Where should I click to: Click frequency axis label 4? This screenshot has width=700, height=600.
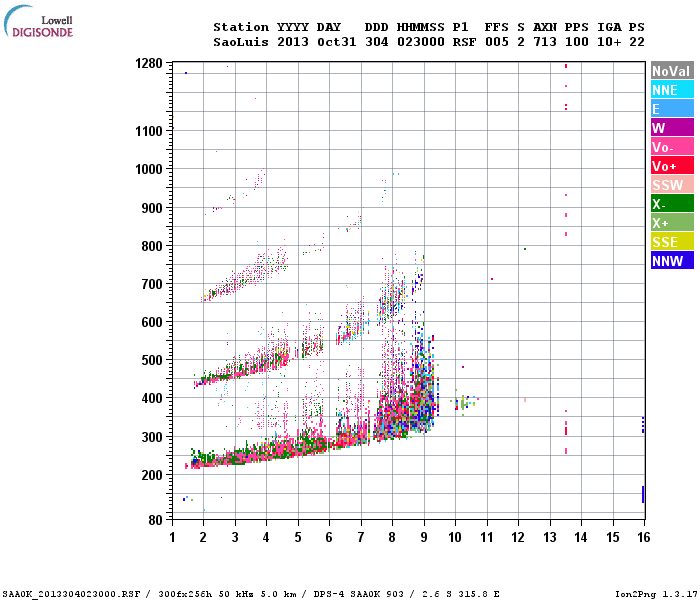coord(266,537)
